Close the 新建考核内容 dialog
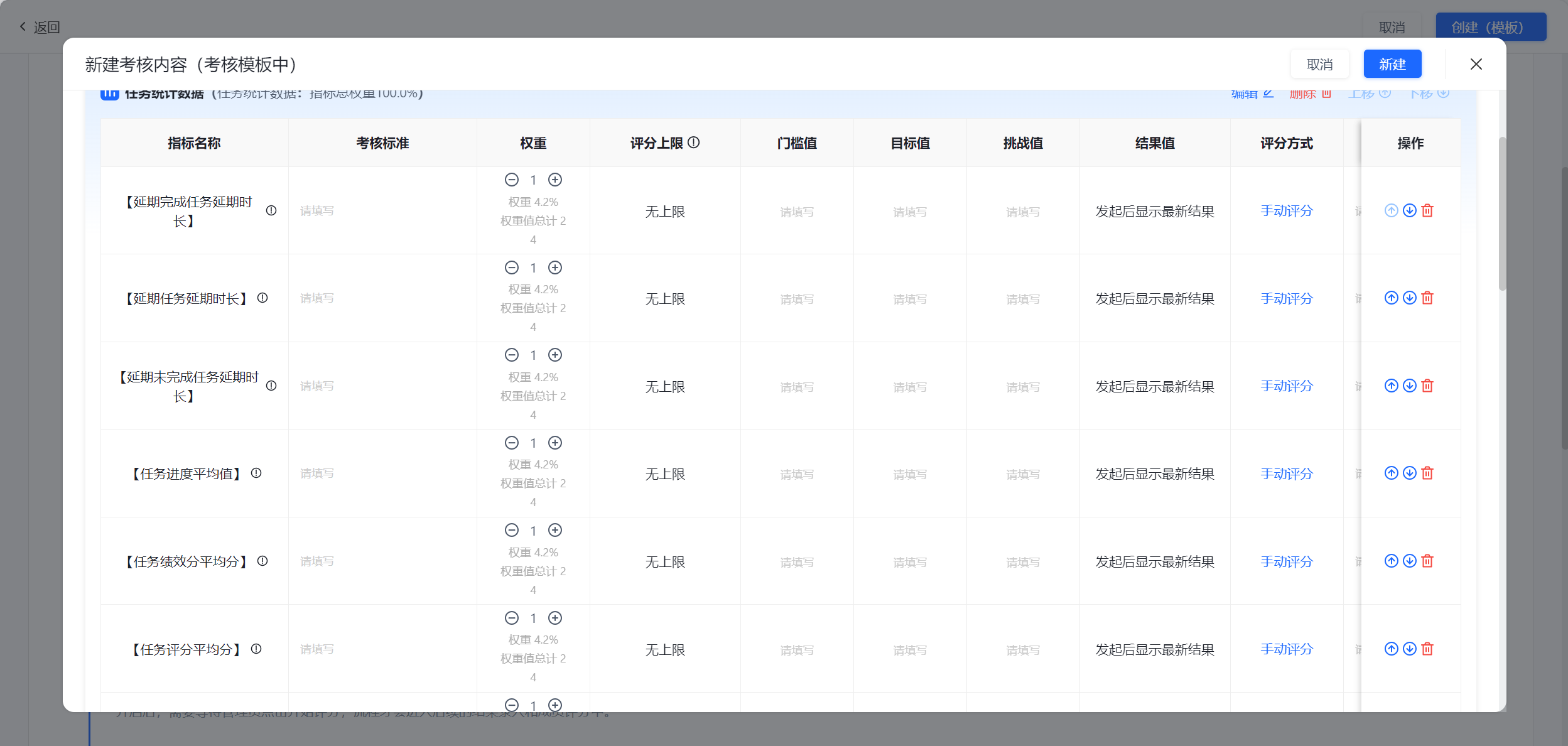 [1476, 64]
